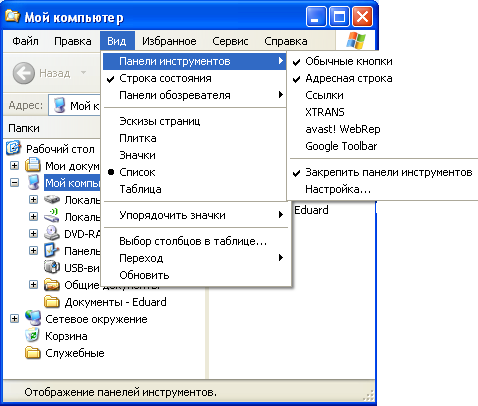Click the Документы - Eduard folder icon
Screen dimensions: 478x406
click(x=52, y=302)
